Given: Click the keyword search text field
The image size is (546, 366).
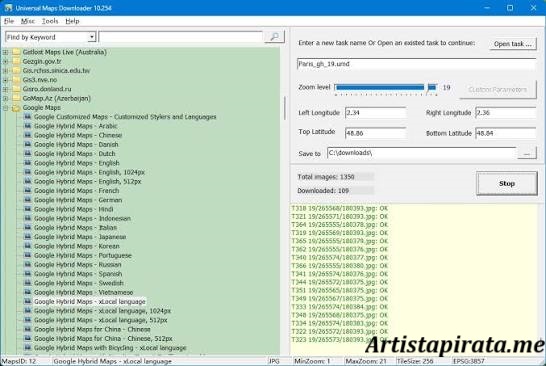Looking at the screenshot, I should pyautogui.click(x=180, y=37).
